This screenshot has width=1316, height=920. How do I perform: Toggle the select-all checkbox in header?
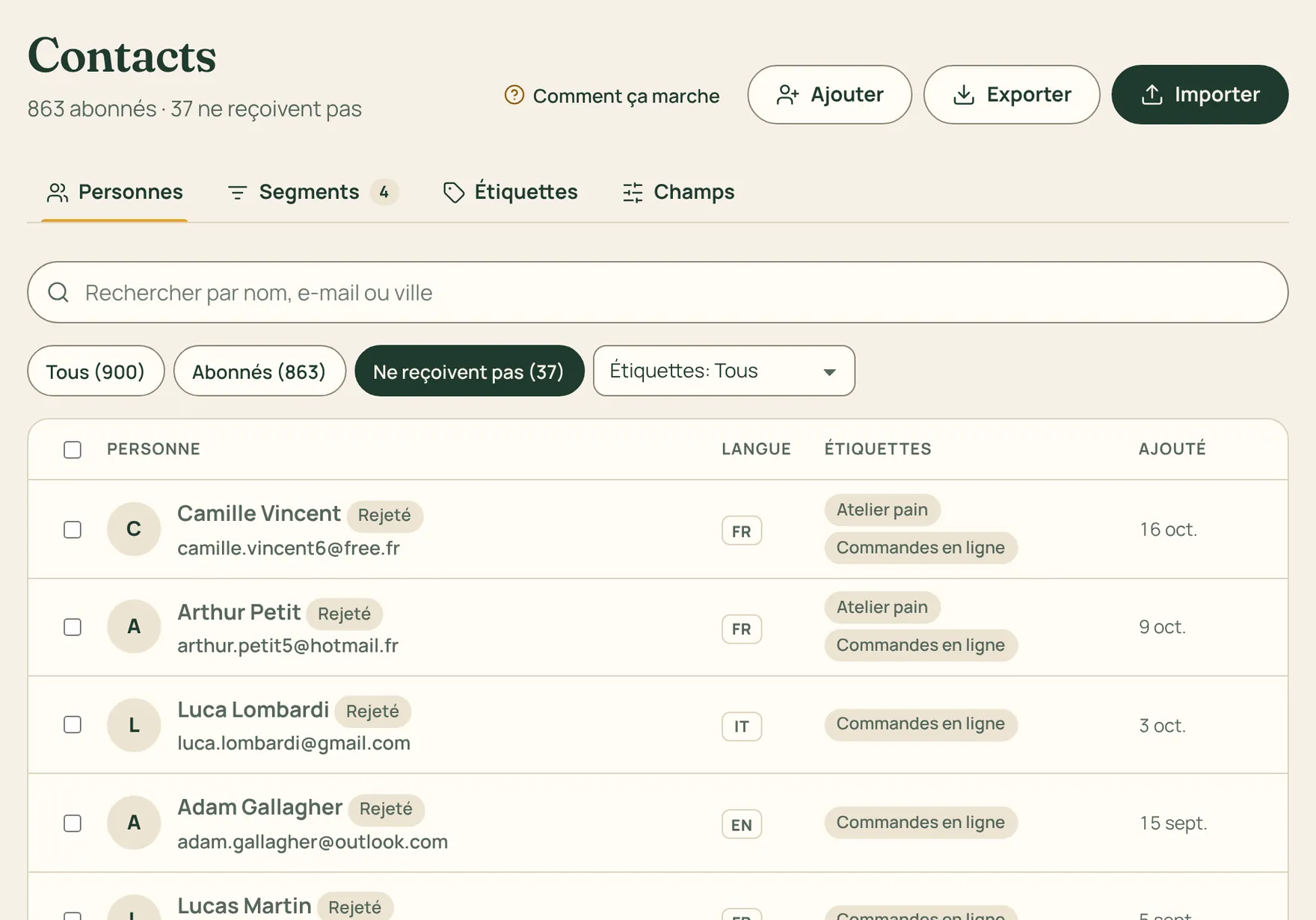tap(73, 450)
